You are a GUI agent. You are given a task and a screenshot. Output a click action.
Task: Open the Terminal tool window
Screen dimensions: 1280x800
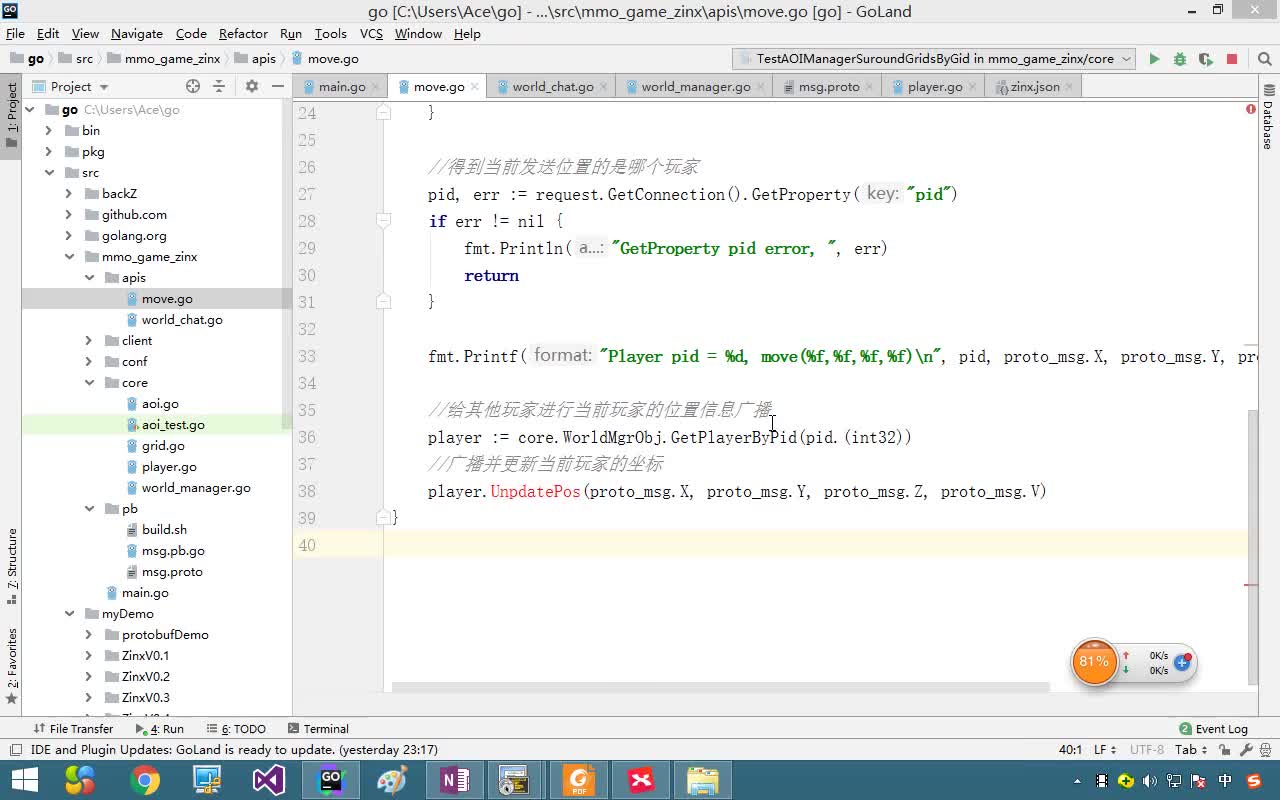tap(318, 729)
